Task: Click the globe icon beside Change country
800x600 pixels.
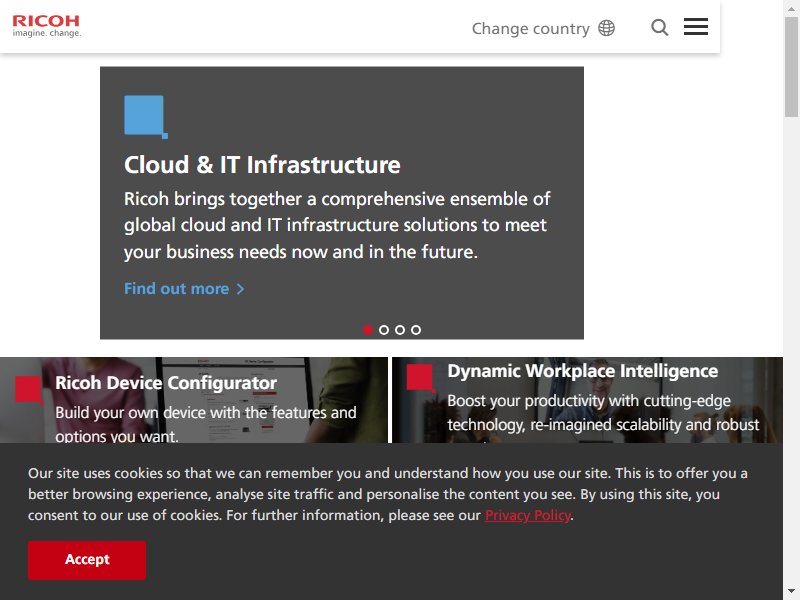Action: tap(606, 28)
